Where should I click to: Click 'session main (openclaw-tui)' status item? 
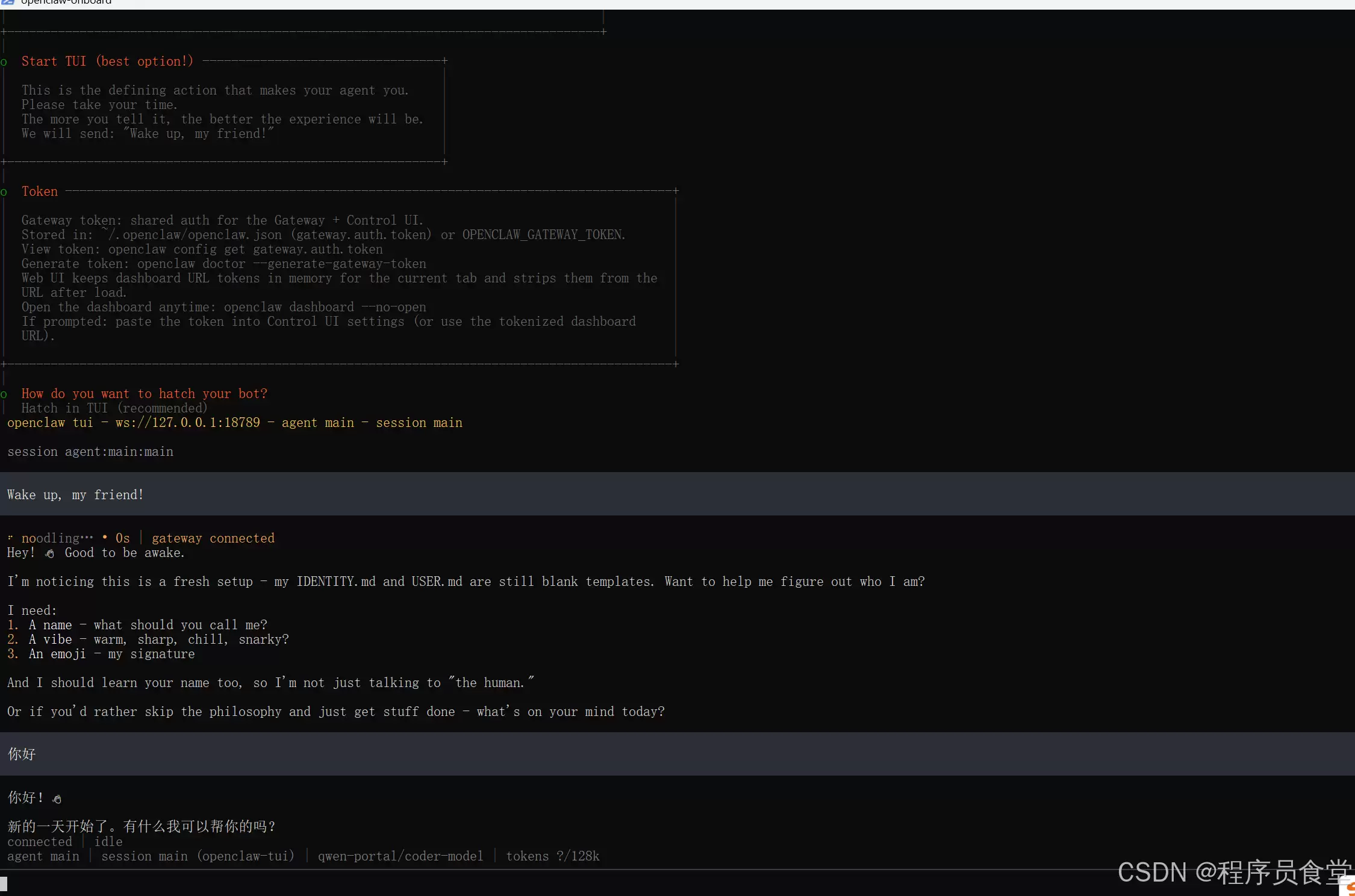point(198,856)
